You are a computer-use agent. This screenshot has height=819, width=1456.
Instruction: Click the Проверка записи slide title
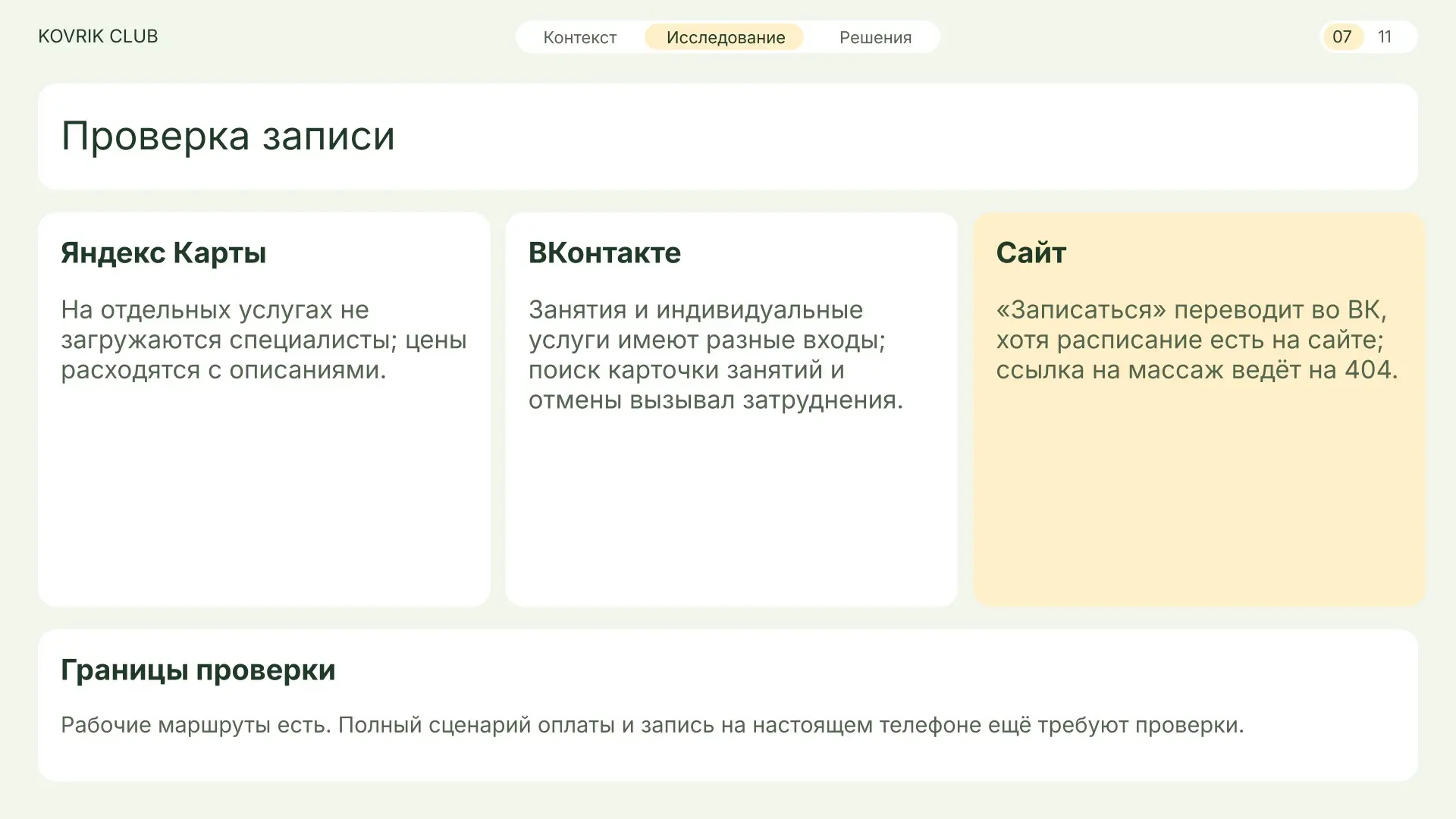227,136
